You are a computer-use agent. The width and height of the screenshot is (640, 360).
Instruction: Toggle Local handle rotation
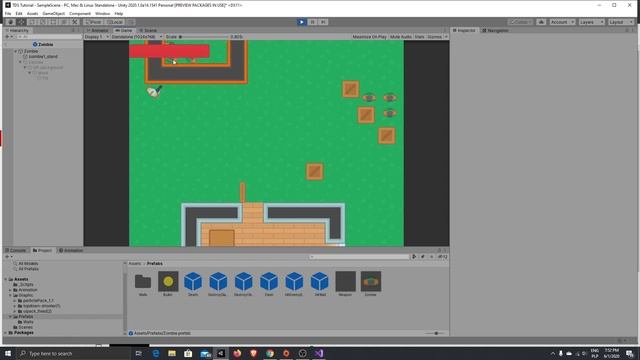pyautogui.click(x=114, y=22)
